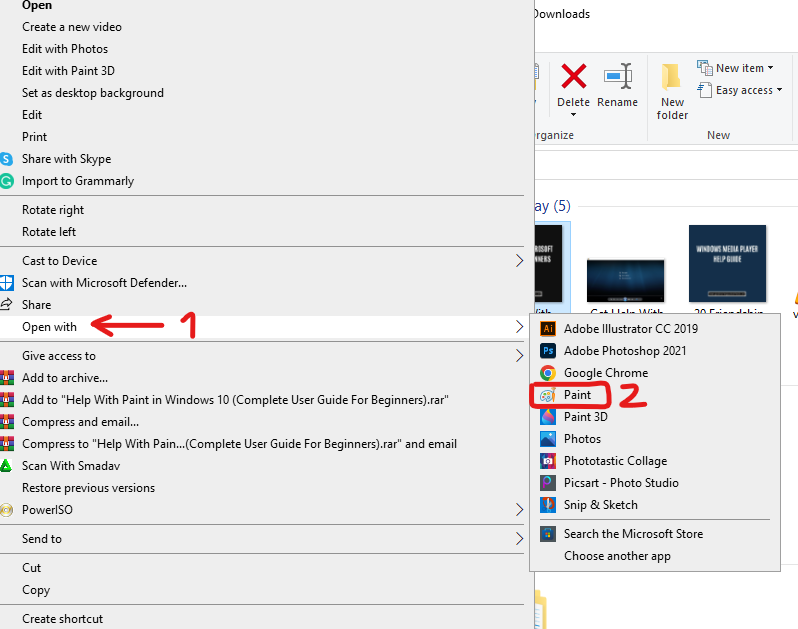Click the Google Chrome icon
798x629 pixels.
pos(548,373)
